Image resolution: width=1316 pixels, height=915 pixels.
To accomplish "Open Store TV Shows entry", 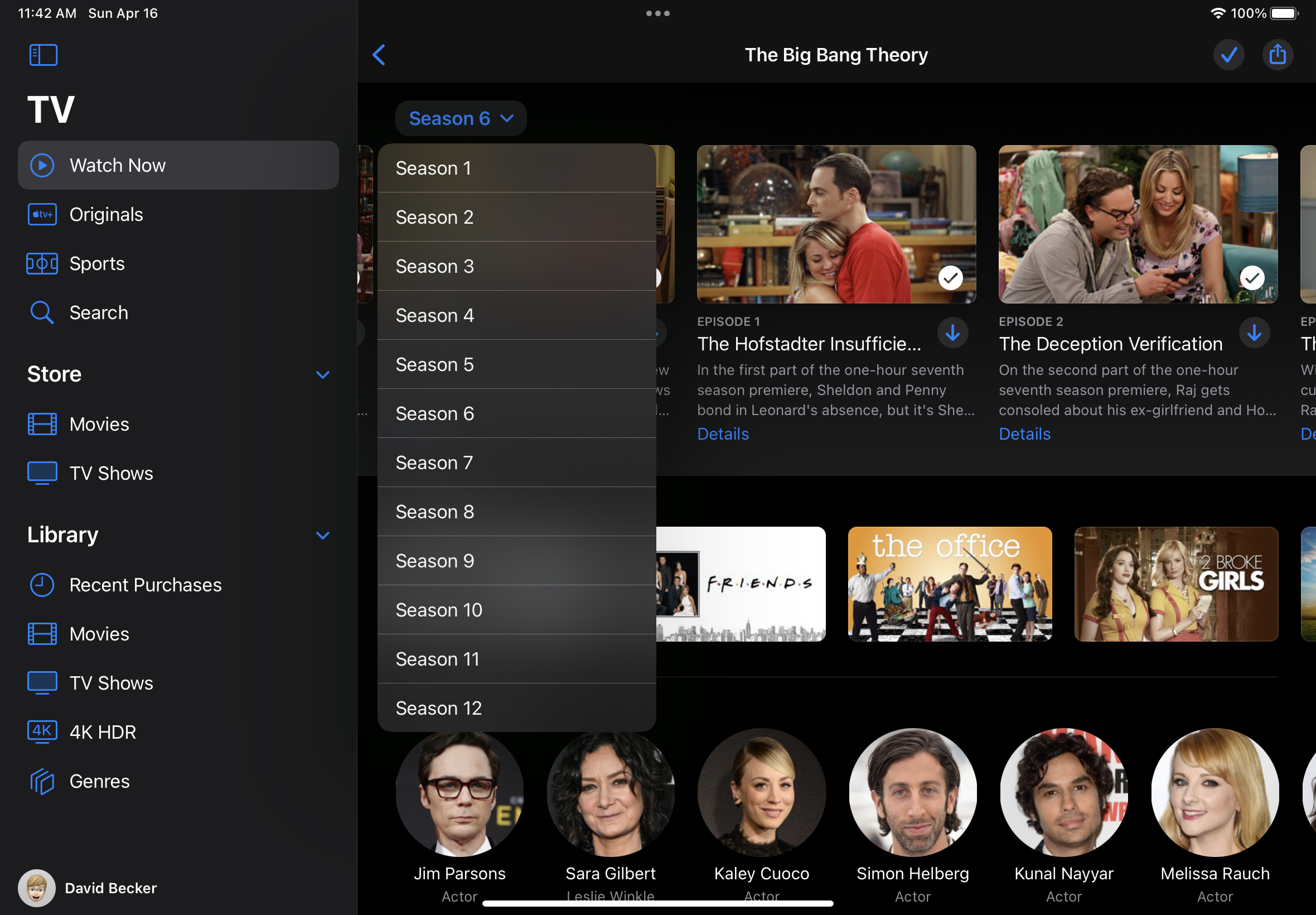I will [178, 474].
